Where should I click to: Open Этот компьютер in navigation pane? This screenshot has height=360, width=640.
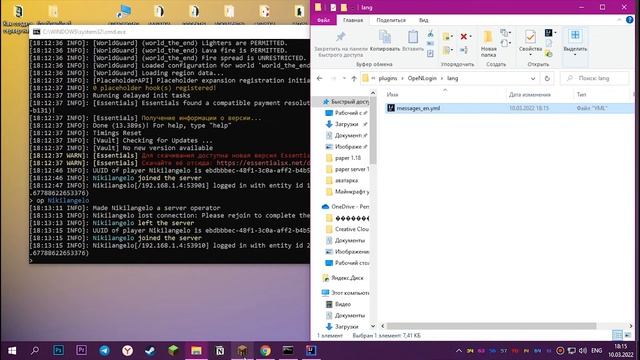click(x=345, y=293)
